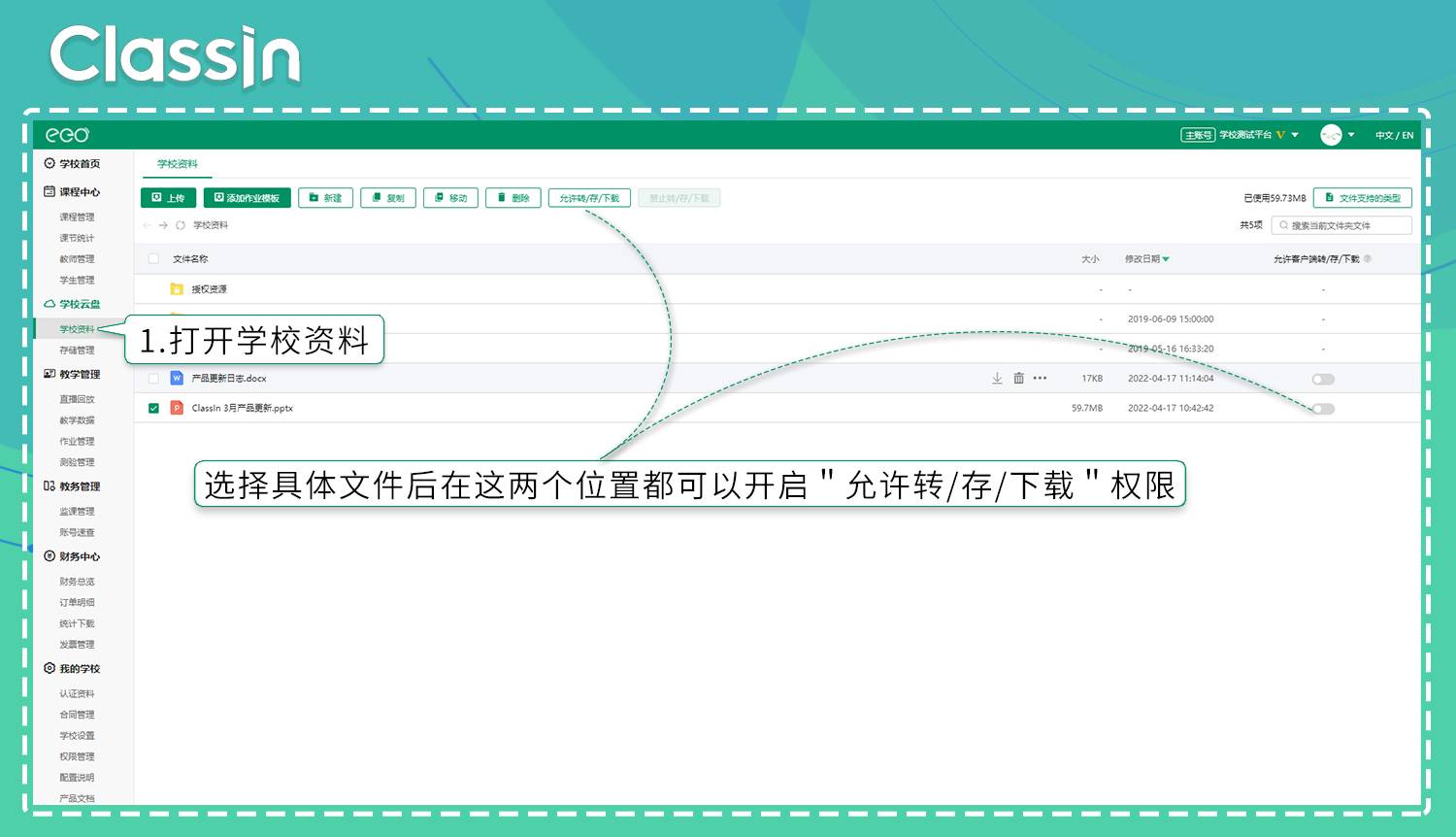This screenshot has height=837, width=1456.
Task: Toggle download permission for ClassIn 3月产品更新.pptx
Action: (x=1323, y=409)
